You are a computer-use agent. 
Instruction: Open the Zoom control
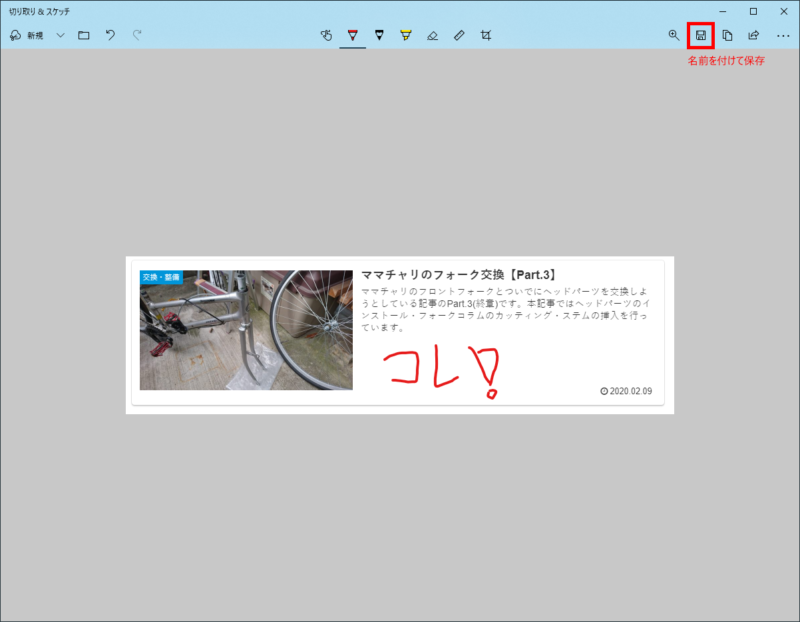(x=673, y=35)
